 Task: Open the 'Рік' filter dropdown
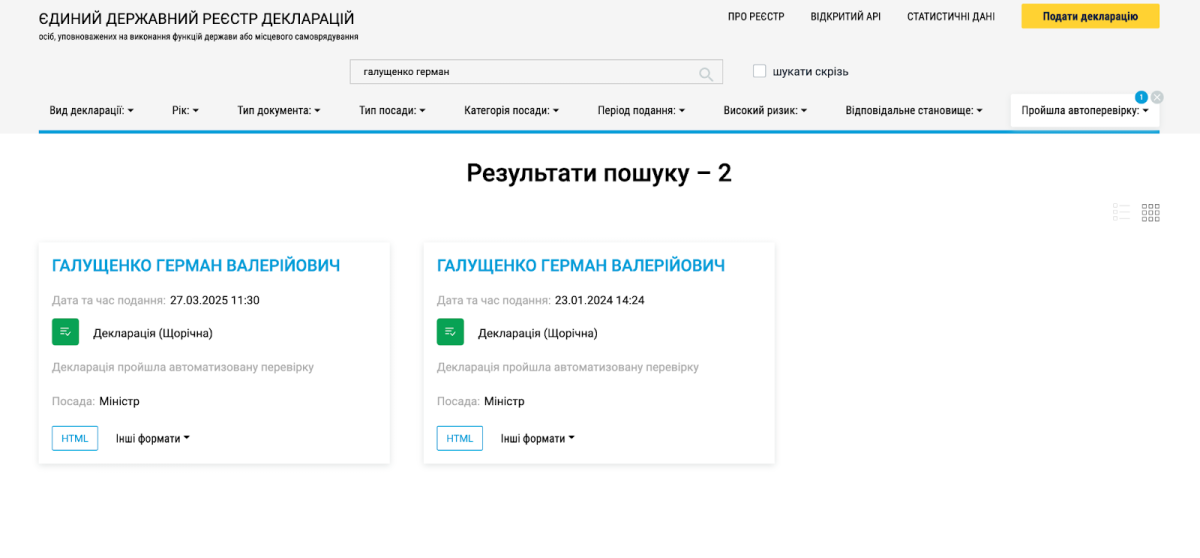pos(185,111)
